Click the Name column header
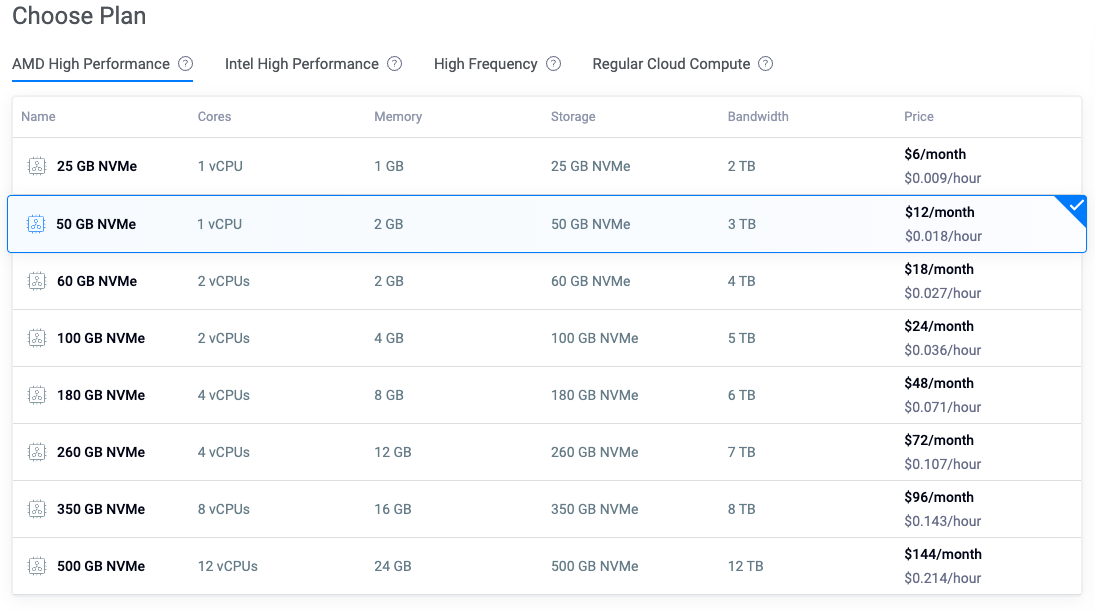1095x612 pixels. coord(38,117)
